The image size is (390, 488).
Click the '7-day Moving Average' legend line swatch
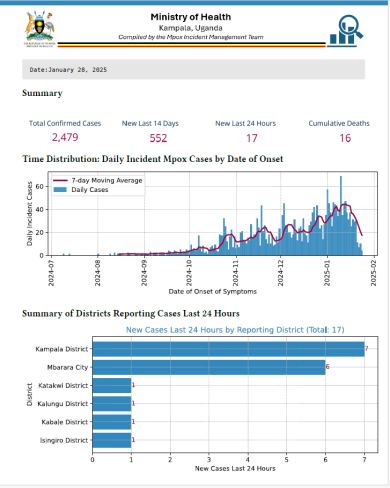click(x=60, y=180)
